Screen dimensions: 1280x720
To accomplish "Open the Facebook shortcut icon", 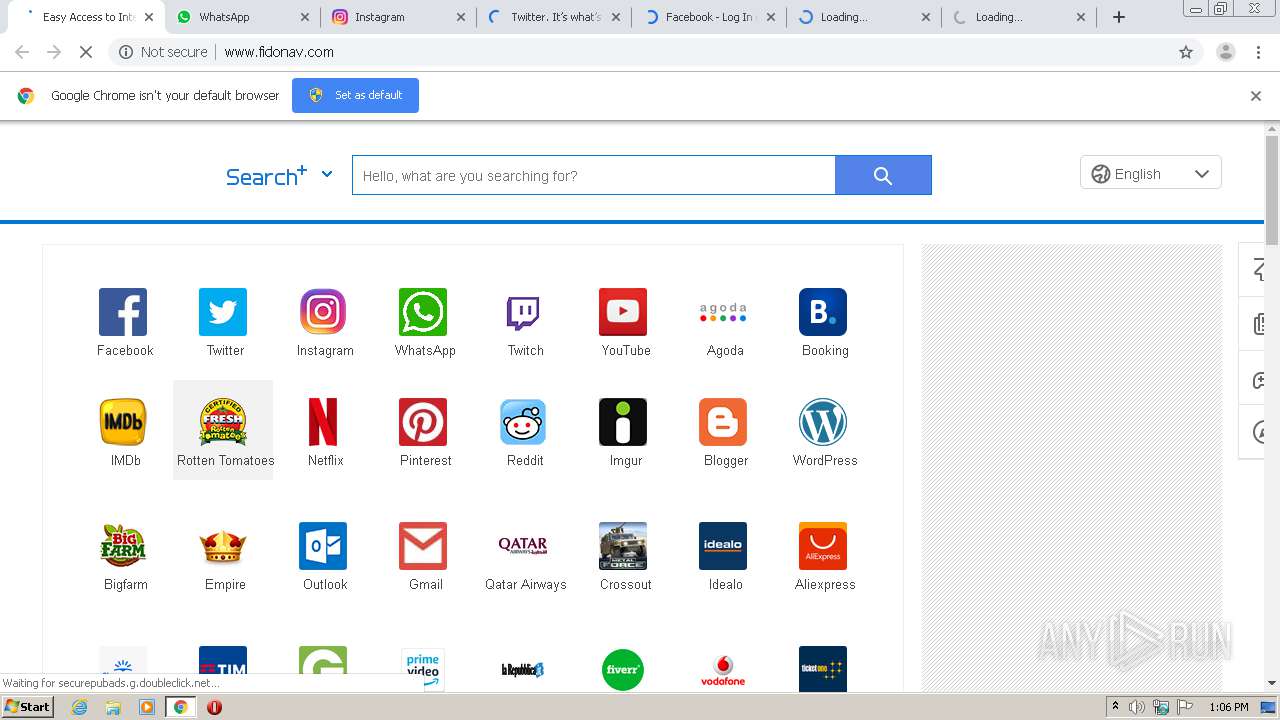I will pos(123,312).
